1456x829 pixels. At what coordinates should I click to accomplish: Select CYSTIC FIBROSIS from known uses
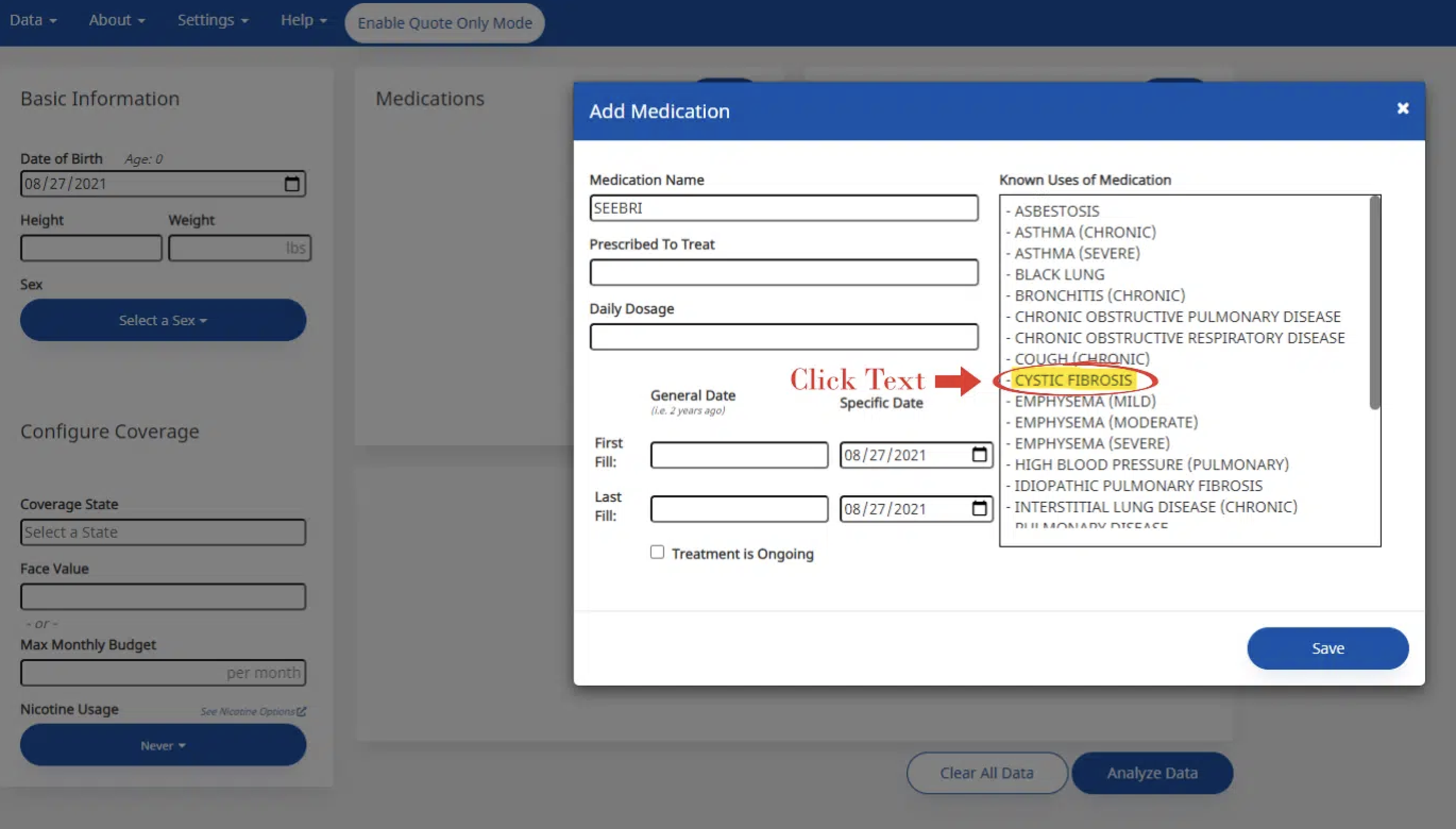1073,380
